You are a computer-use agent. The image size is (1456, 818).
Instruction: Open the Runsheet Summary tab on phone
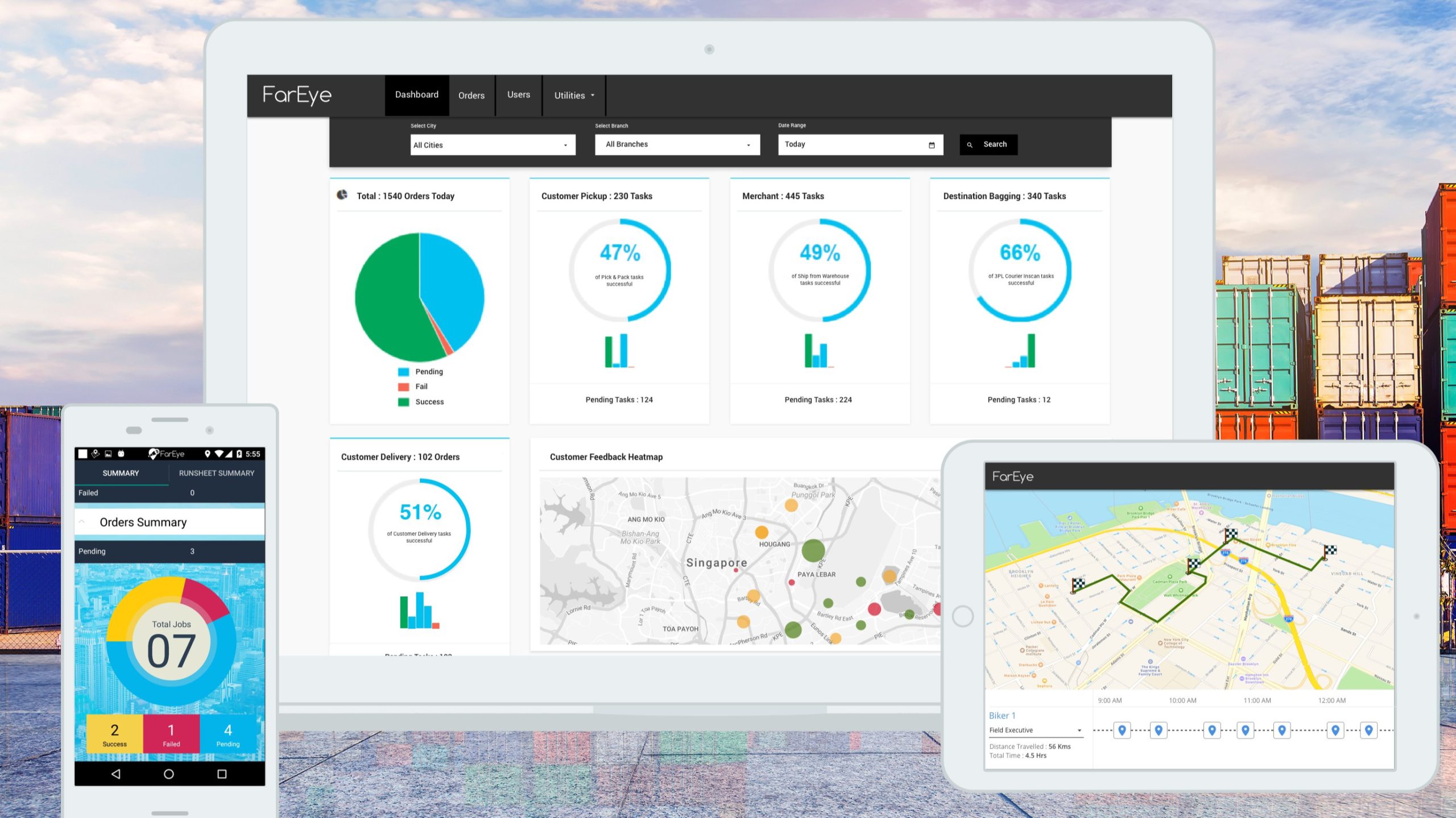[217, 473]
